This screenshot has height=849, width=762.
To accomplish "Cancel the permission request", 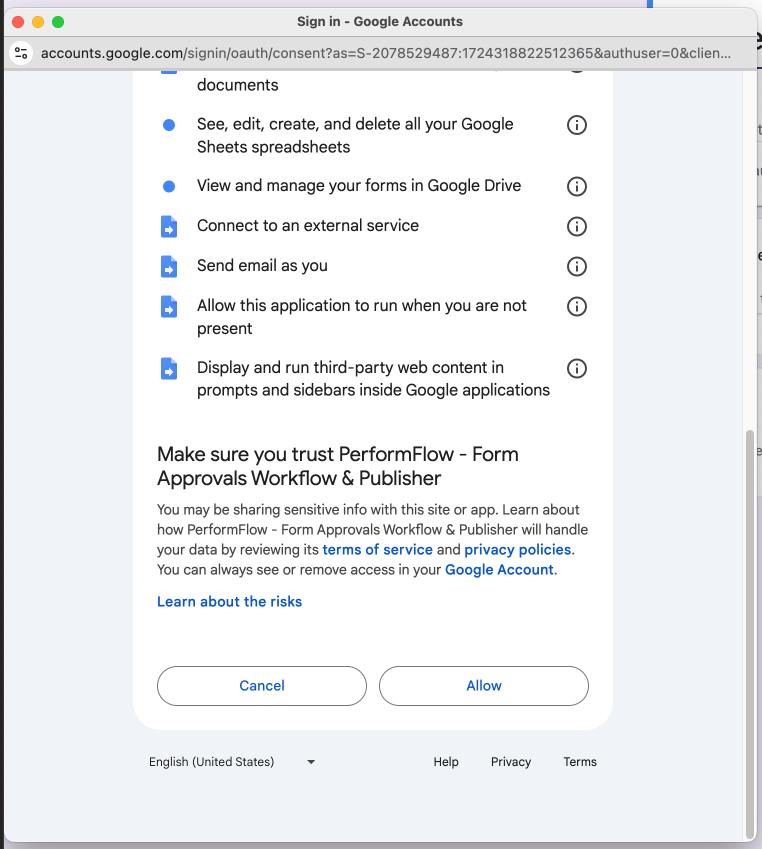I will [262, 685].
